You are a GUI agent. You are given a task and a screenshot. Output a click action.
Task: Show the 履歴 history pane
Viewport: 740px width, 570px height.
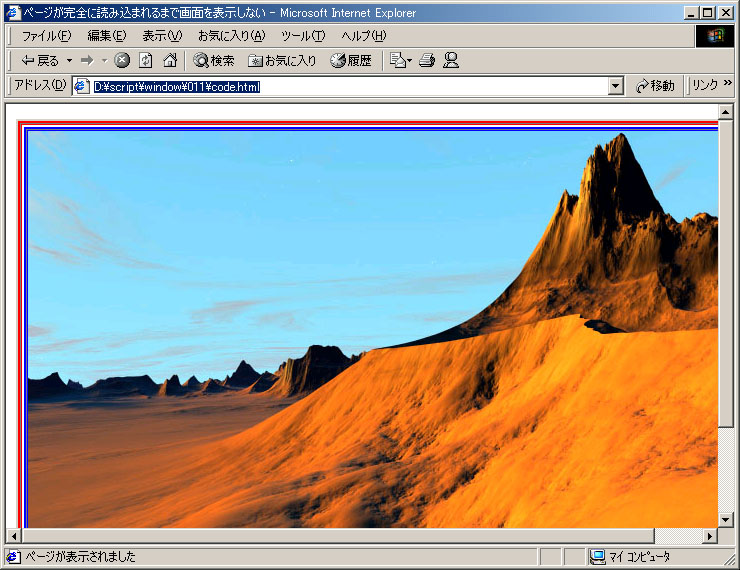click(351, 60)
